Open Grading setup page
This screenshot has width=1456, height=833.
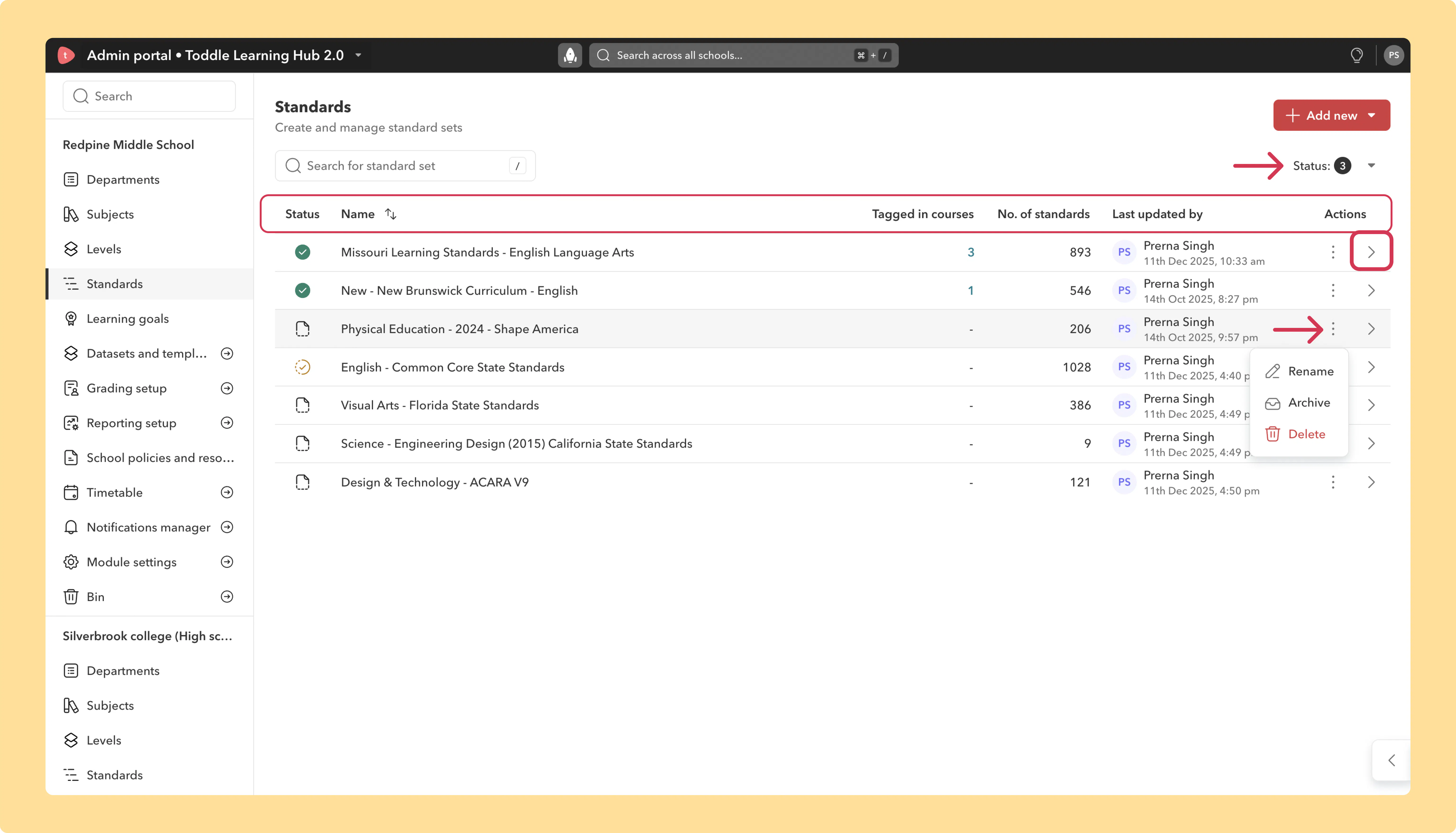coord(127,389)
